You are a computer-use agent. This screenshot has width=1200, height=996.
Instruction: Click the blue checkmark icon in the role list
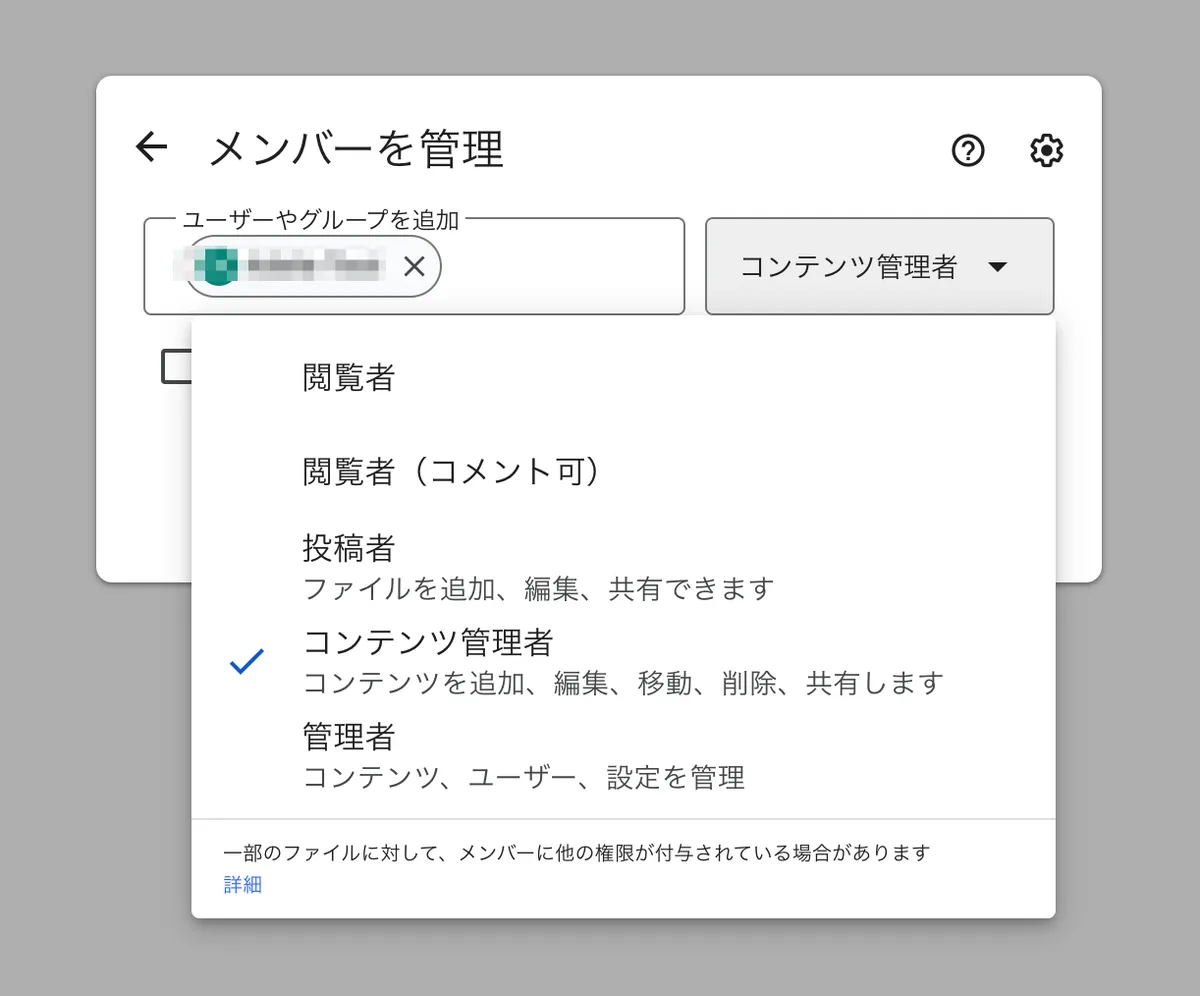pos(246,661)
